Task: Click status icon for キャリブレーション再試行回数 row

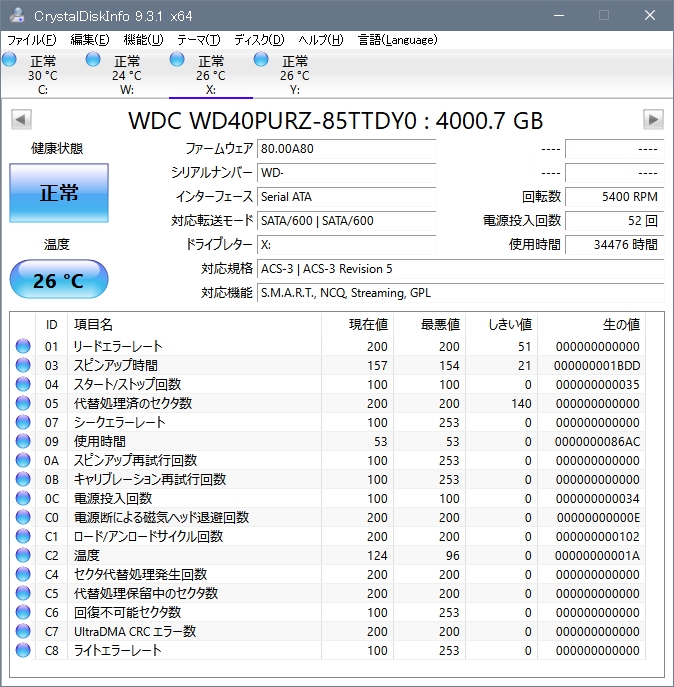Action: click(x=23, y=479)
